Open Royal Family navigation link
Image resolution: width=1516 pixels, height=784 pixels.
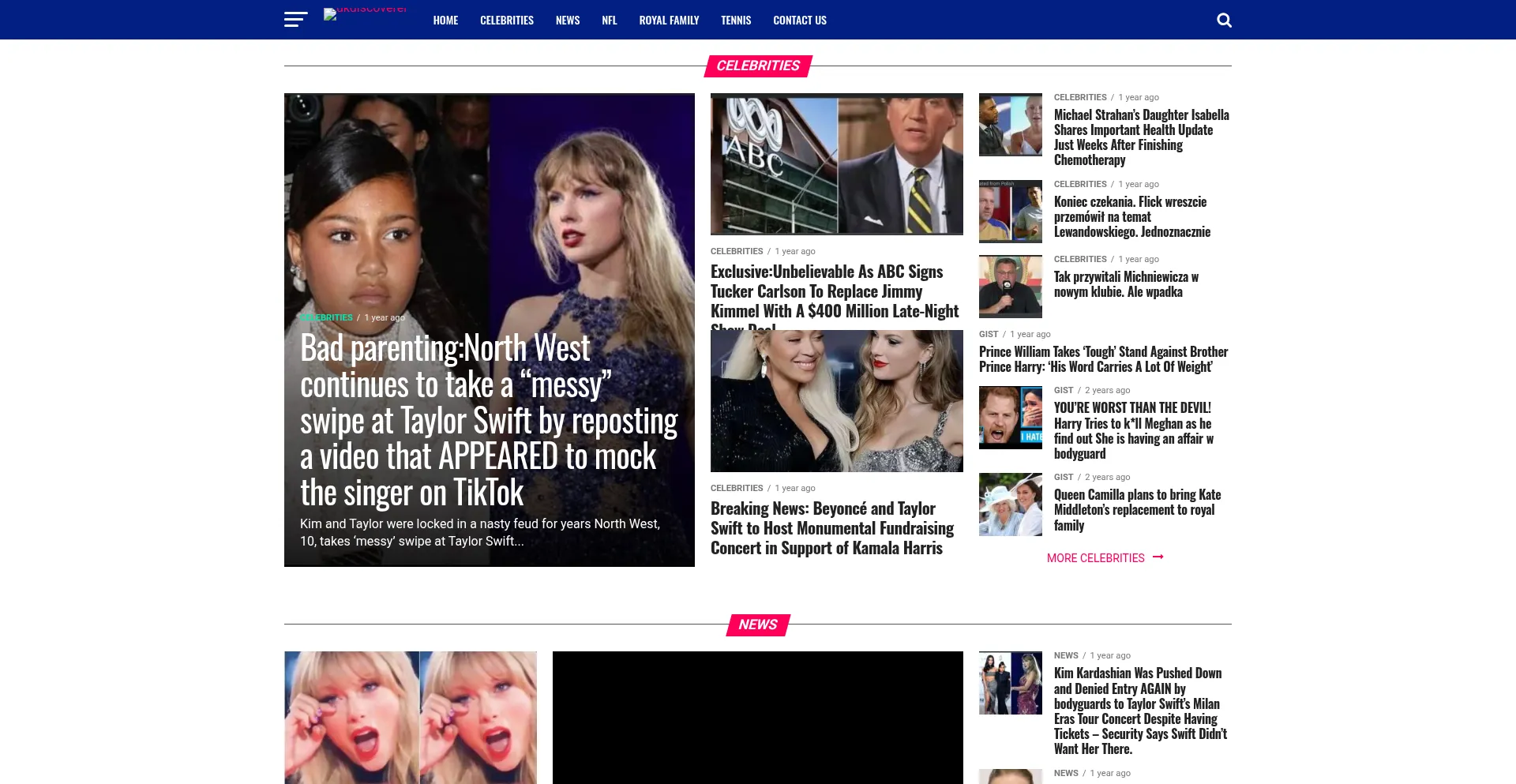pyautogui.click(x=669, y=21)
